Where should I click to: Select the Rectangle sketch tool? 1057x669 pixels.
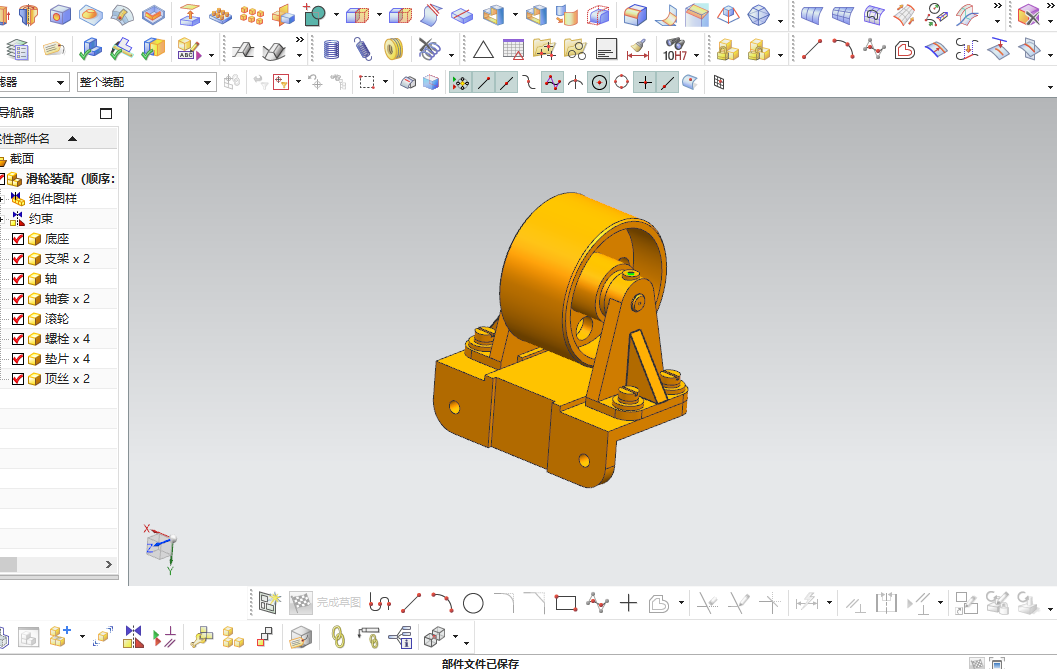566,603
